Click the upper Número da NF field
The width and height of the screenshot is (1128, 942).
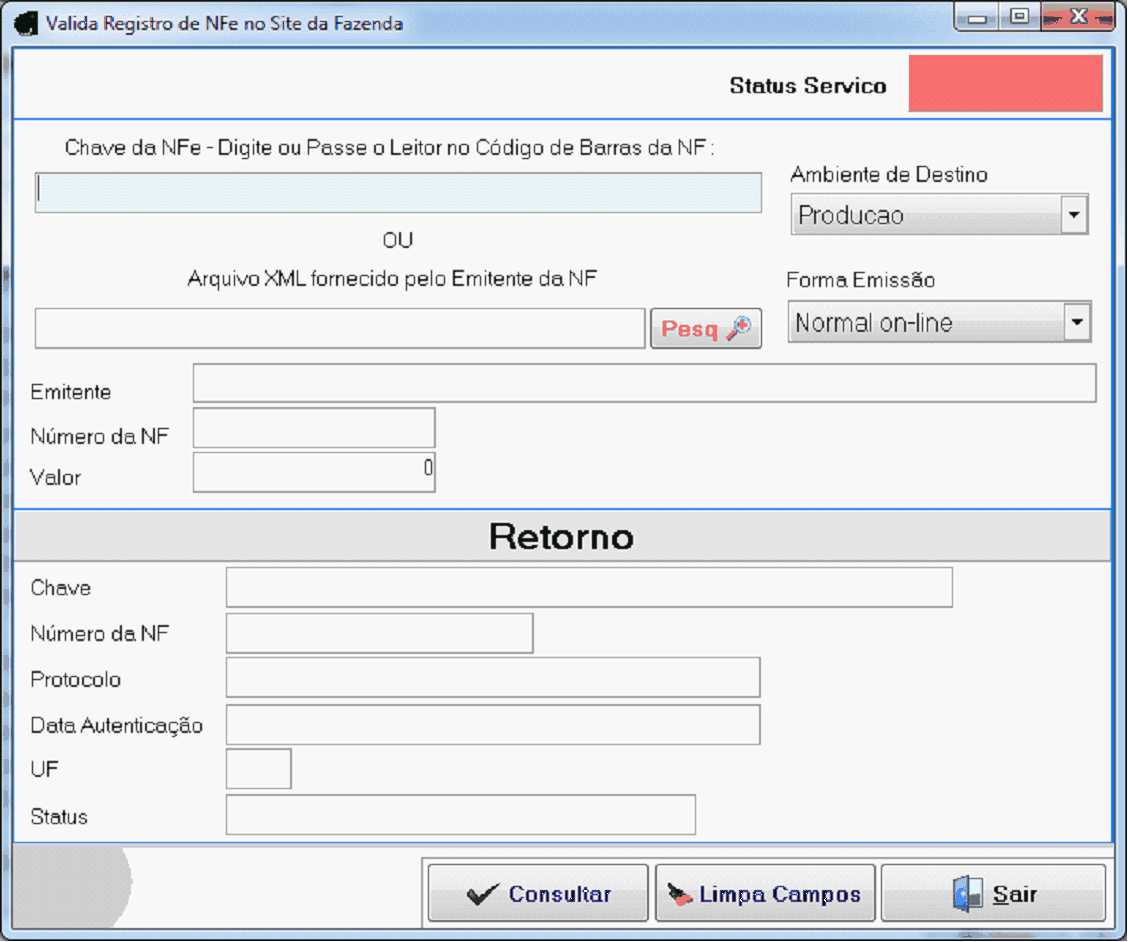[x=314, y=428]
